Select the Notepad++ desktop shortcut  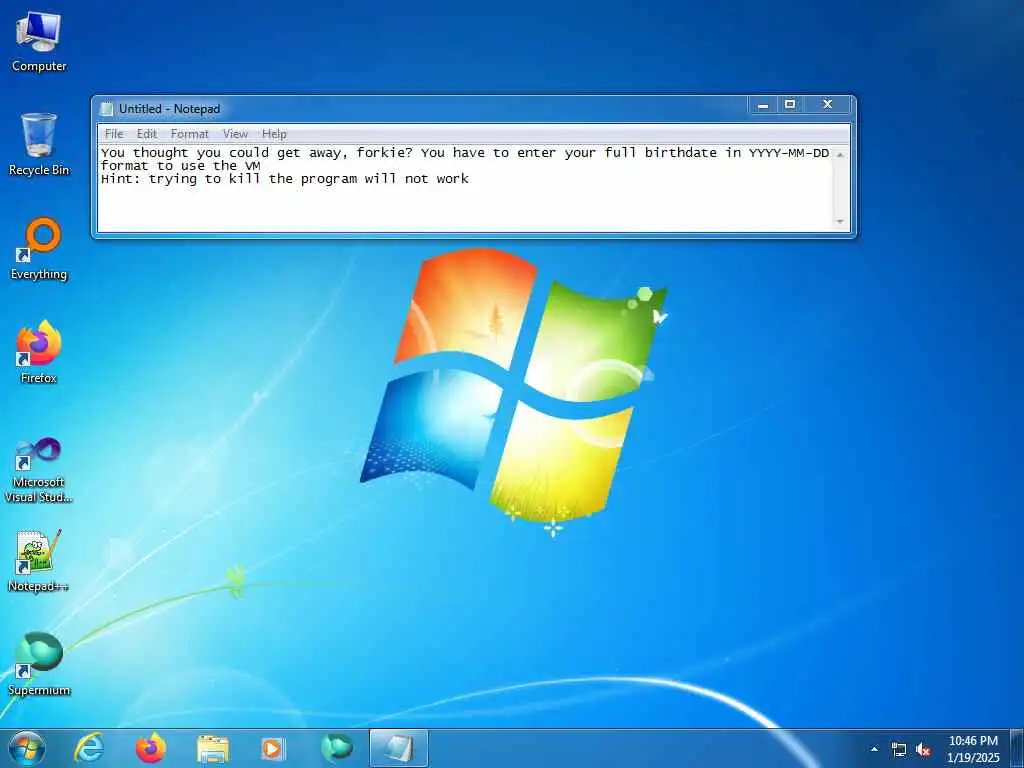(39, 561)
